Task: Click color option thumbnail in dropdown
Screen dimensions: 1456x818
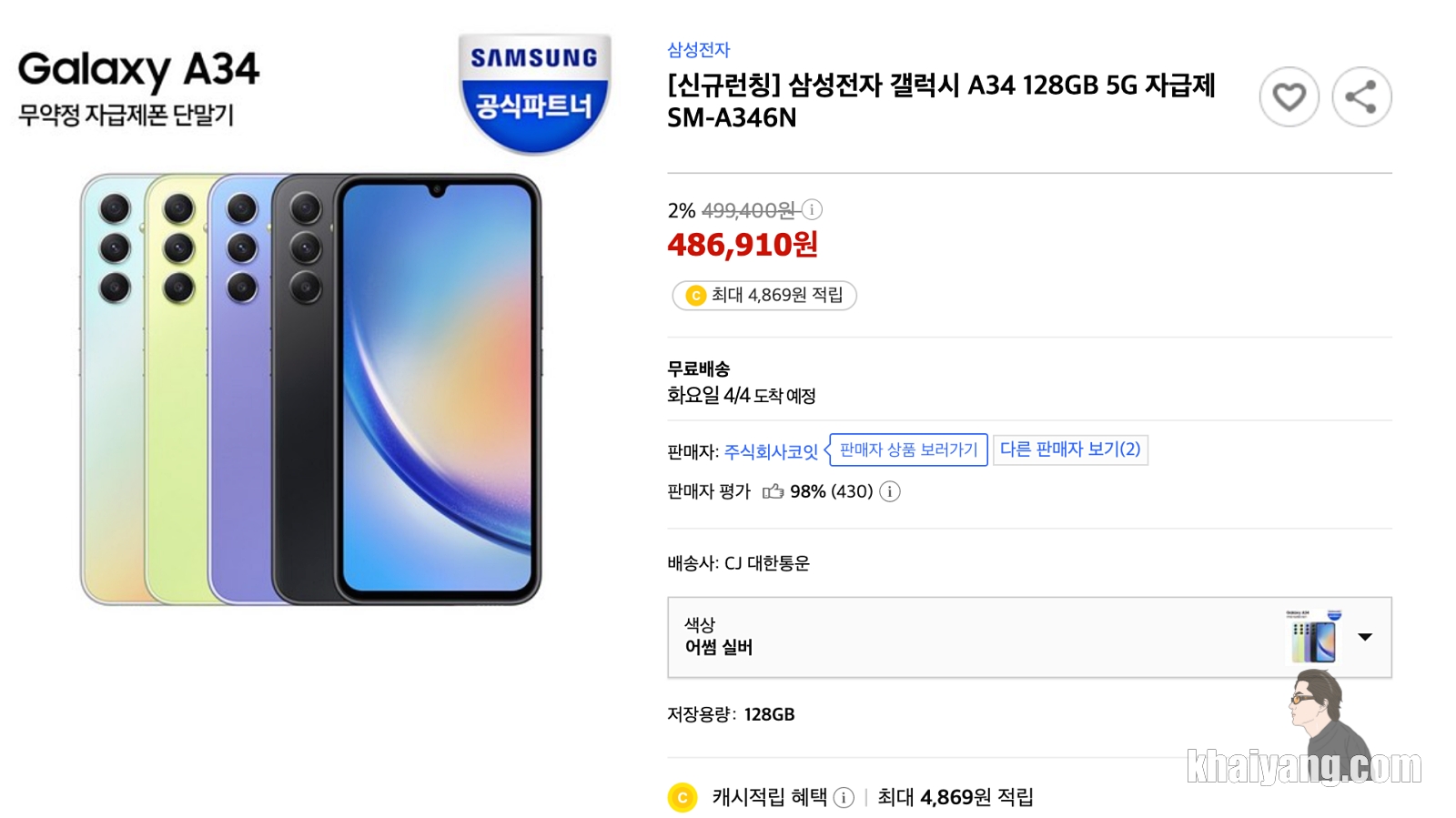Action: click(x=1313, y=637)
